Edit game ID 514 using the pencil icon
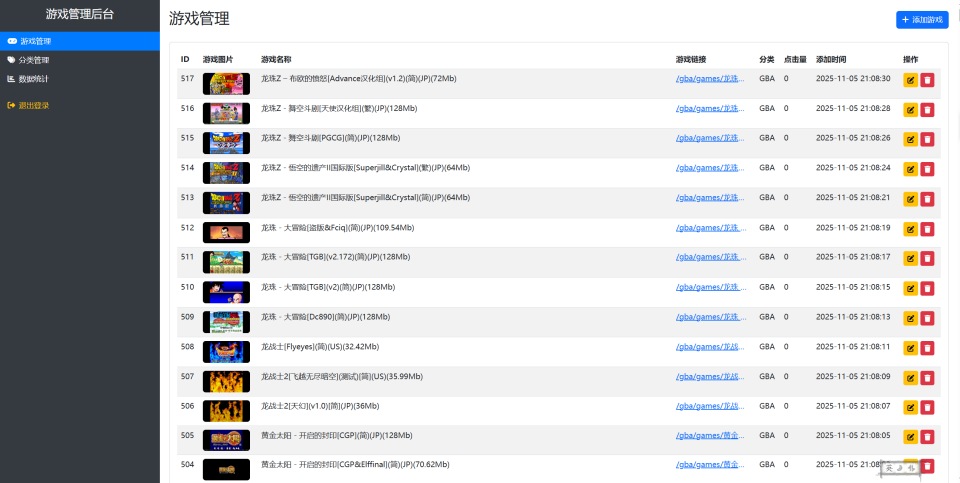The width and height of the screenshot is (960, 483). pos(910,171)
